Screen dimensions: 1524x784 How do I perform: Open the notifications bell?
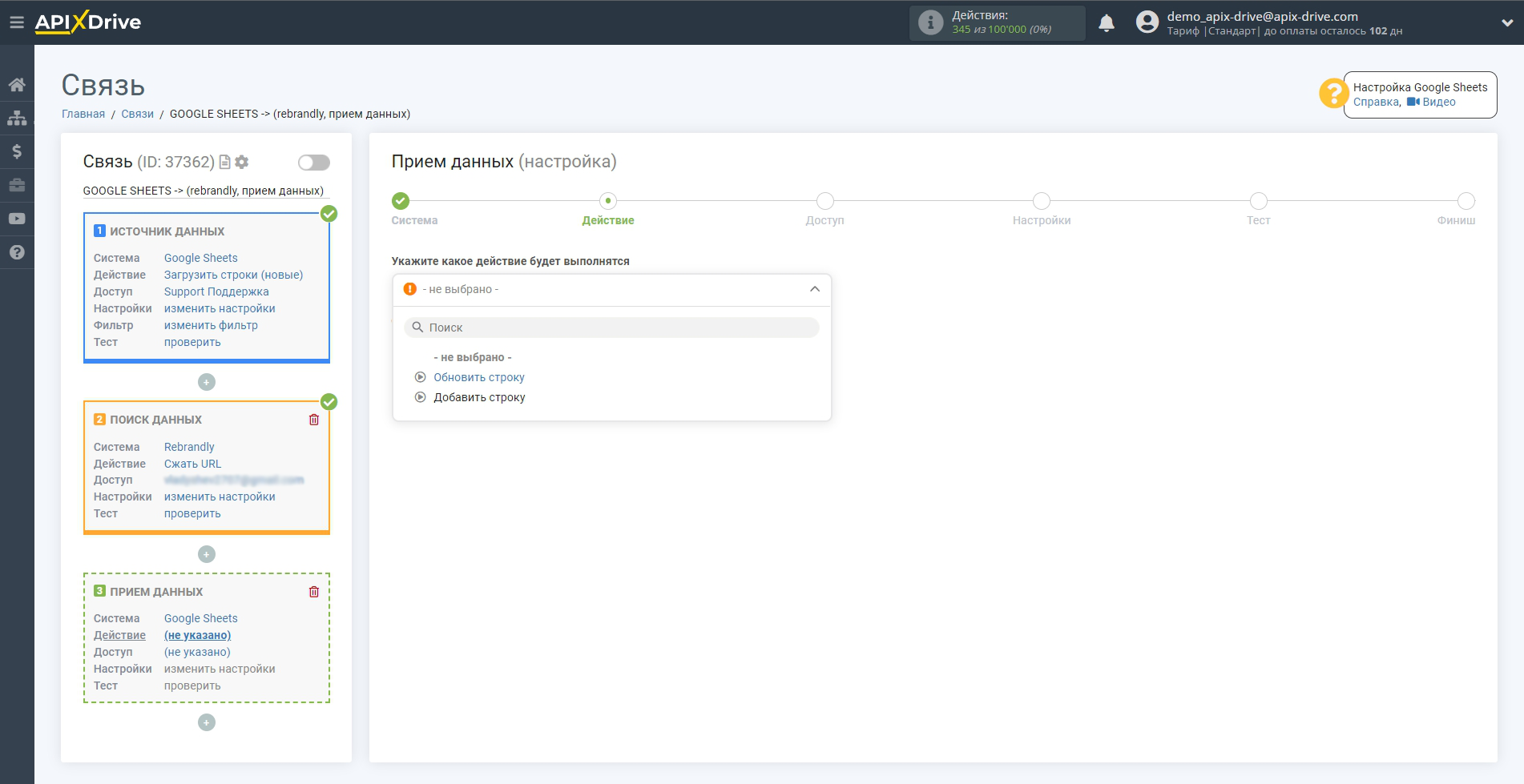[x=1107, y=22]
